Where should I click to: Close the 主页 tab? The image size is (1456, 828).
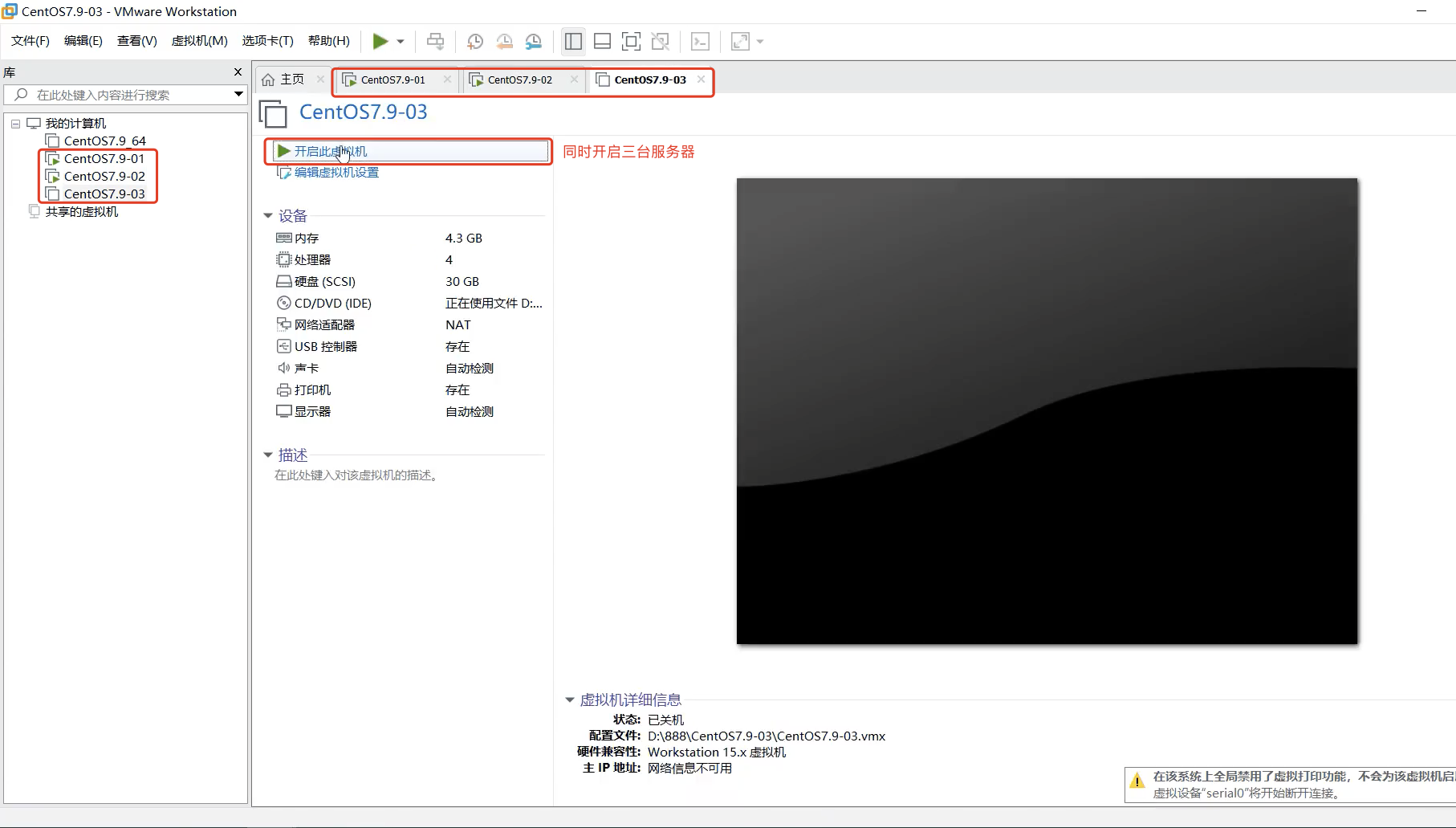(x=321, y=79)
